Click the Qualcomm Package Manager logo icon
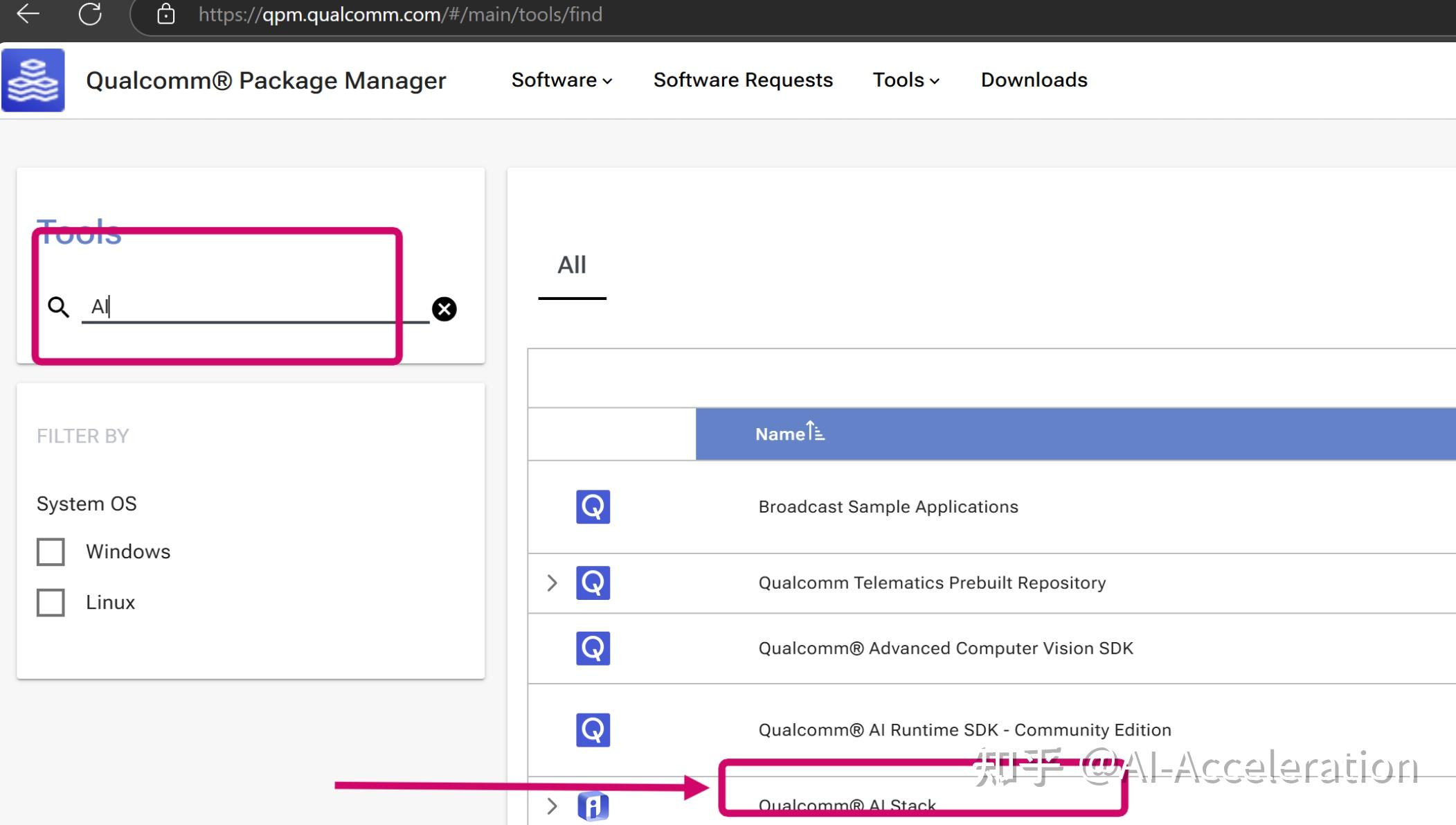1456x825 pixels. coord(33,80)
